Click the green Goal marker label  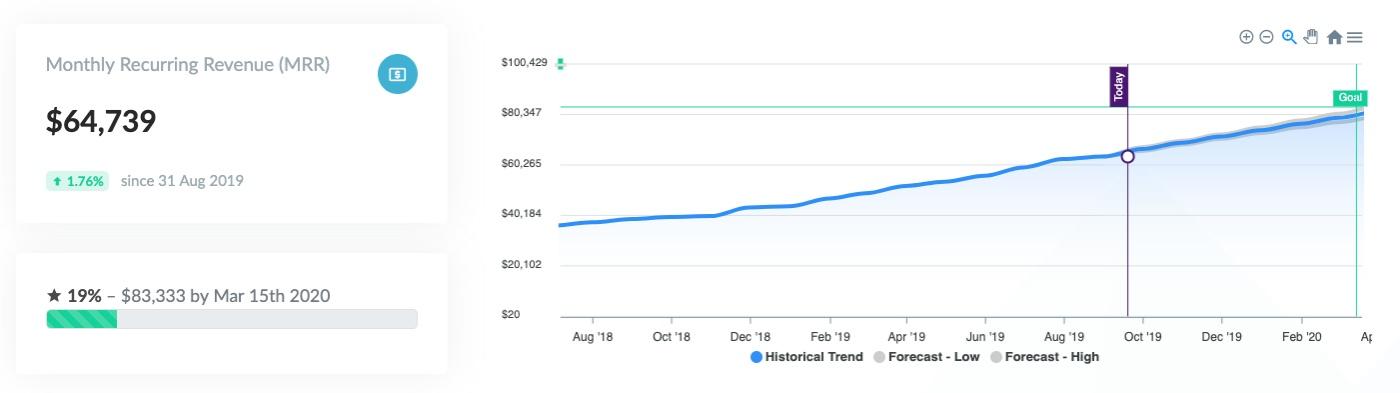click(x=1350, y=98)
